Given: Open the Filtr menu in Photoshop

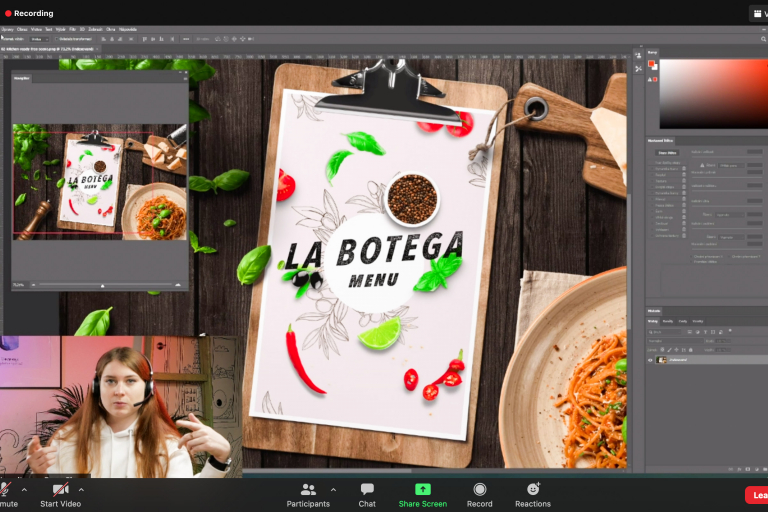Looking at the screenshot, I should [74, 29].
